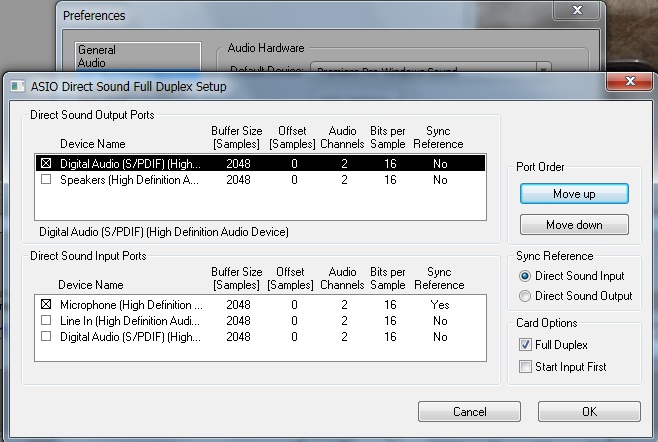The height and width of the screenshot is (442, 658).
Task: Click the output Offset [Samples] column header
Action: [x=292, y=137]
